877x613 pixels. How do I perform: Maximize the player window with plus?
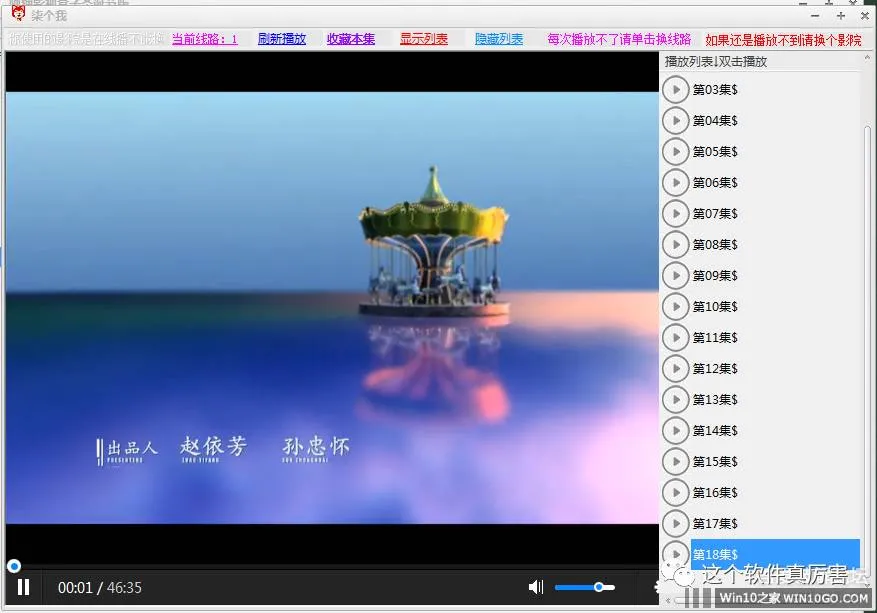841,16
